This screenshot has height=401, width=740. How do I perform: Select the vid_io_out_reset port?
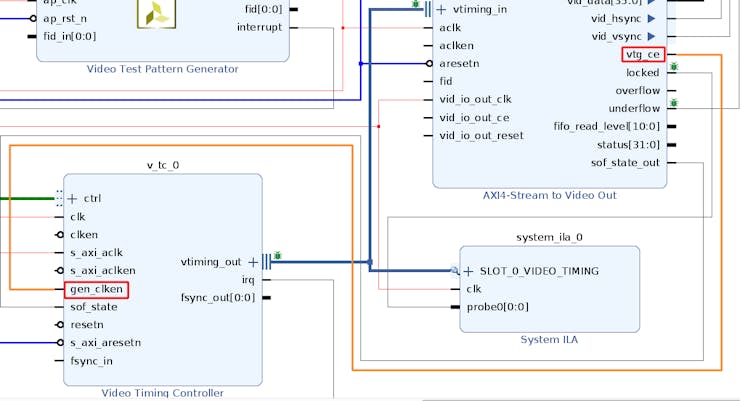point(481,136)
